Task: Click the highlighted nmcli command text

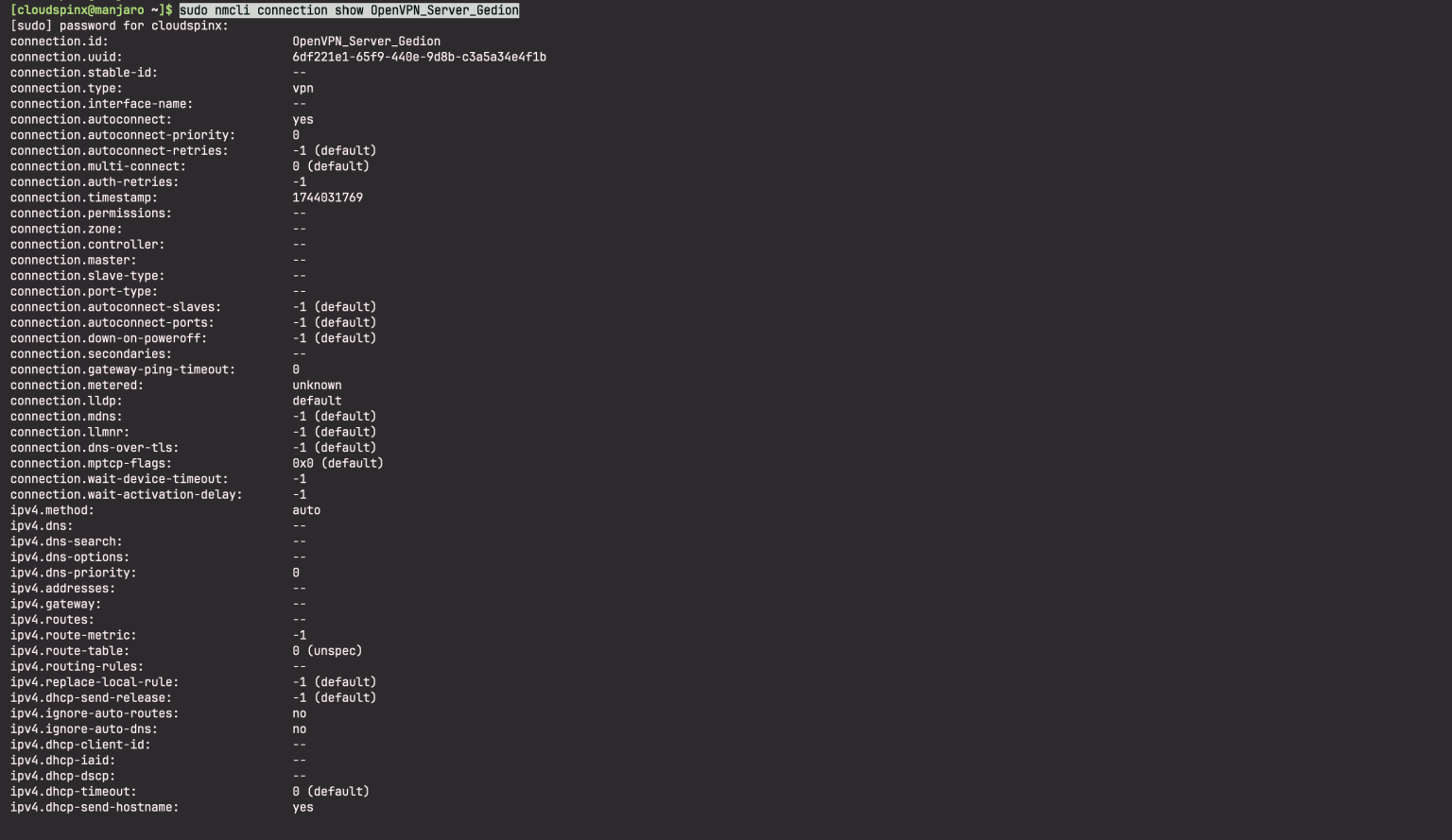Action: tap(344, 10)
